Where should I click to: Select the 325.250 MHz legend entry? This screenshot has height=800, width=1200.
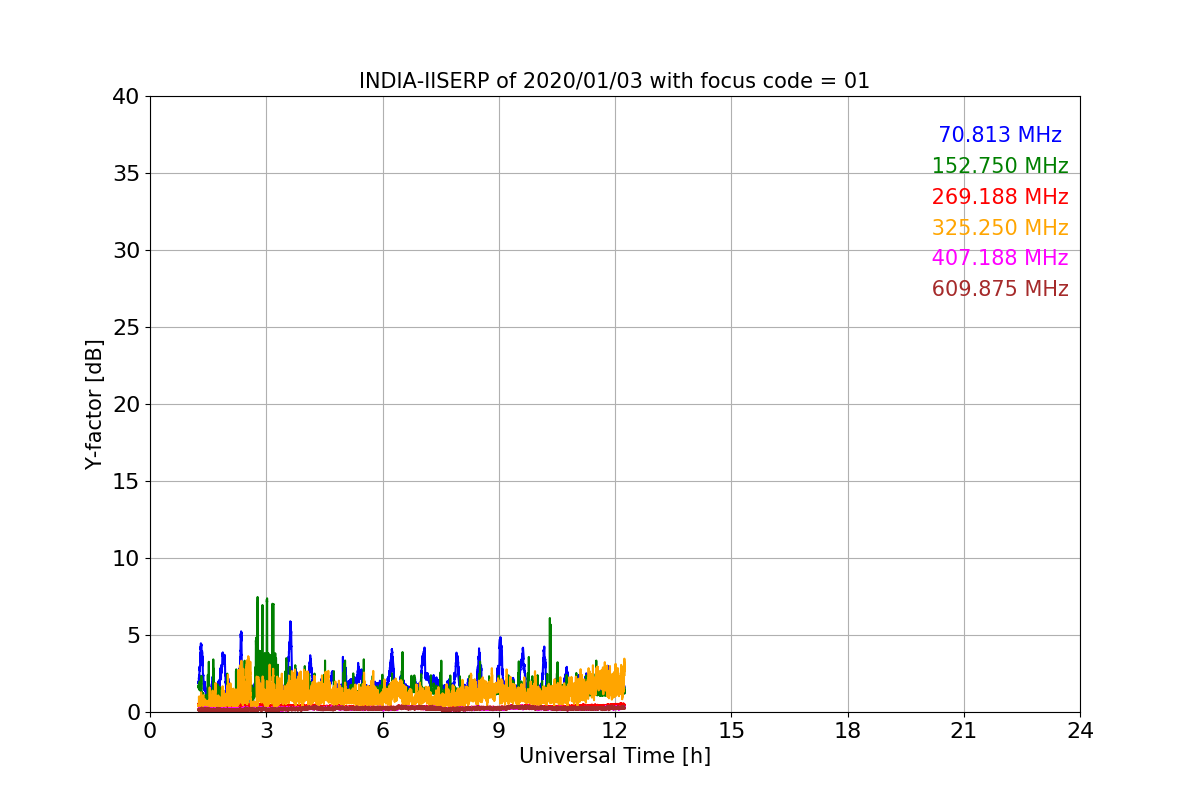point(1000,228)
